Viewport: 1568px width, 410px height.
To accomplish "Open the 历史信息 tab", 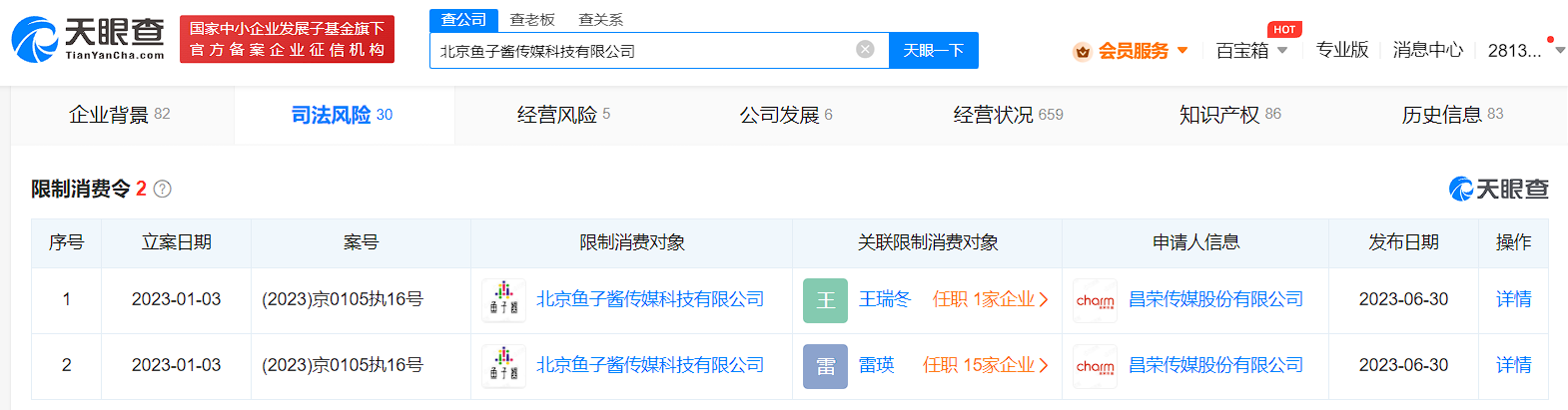I will pos(1452,115).
